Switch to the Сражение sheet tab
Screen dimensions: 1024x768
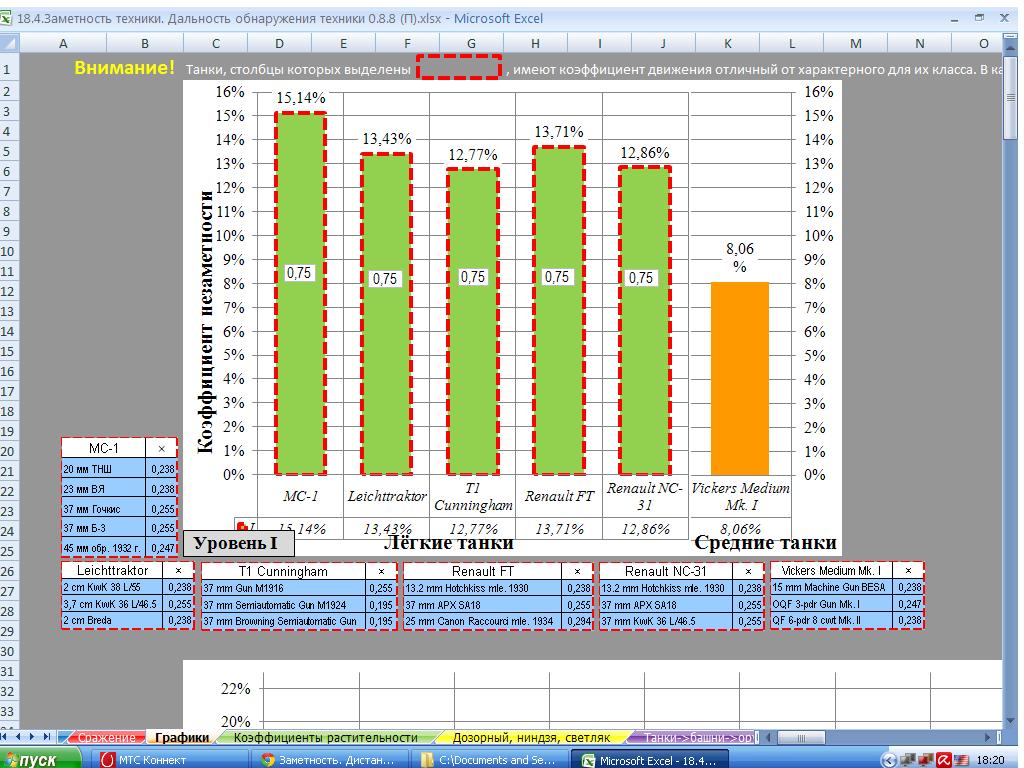pyautogui.click(x=106, y=737)
